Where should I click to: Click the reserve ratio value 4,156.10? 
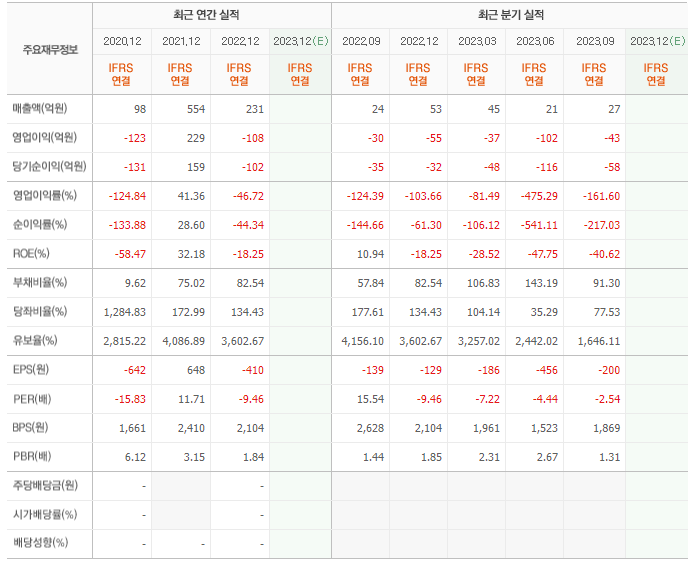[363, 341]
